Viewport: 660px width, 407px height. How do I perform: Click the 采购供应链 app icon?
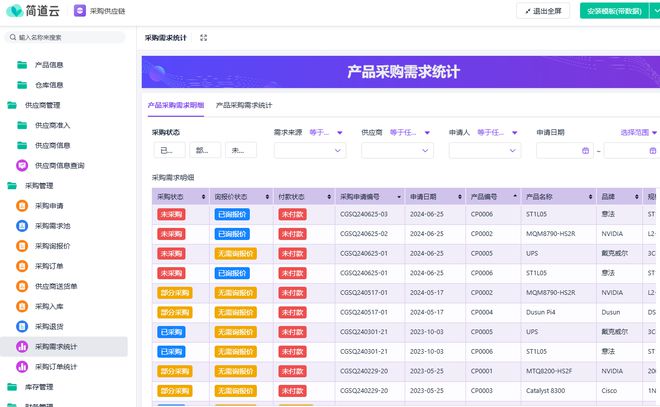click(80, 11)
